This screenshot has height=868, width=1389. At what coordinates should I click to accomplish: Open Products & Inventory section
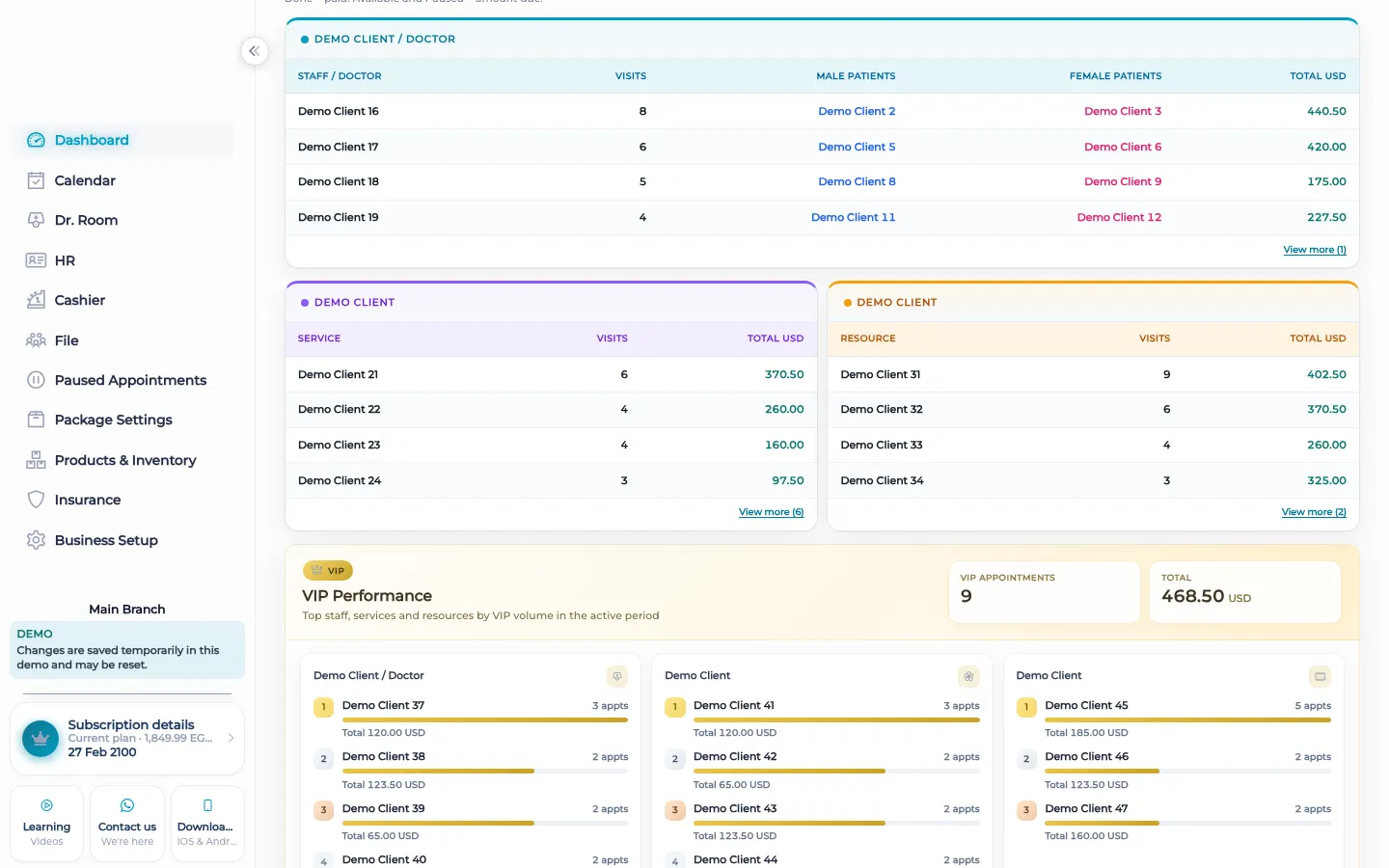(123, 460)
